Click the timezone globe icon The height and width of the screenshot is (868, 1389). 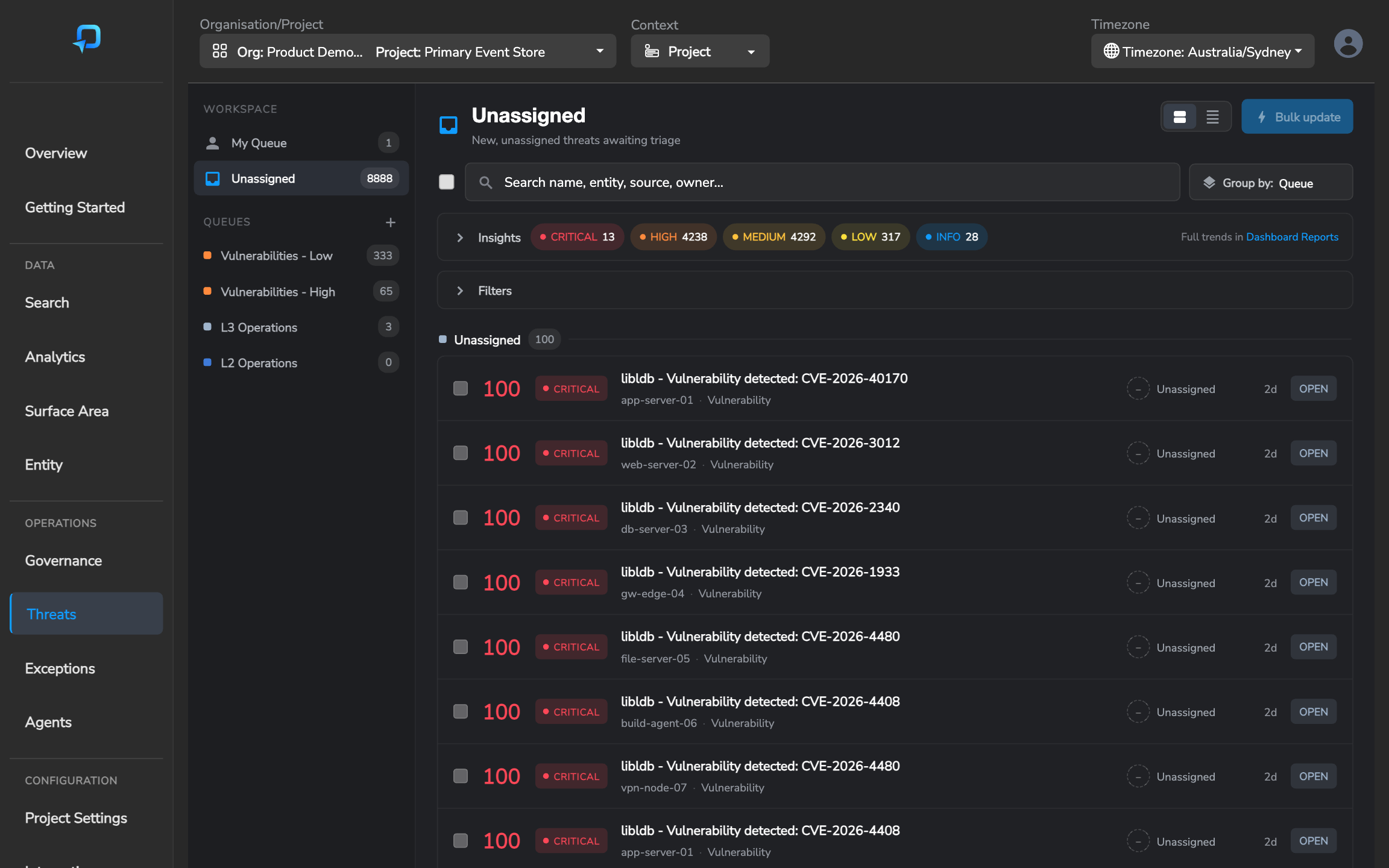coord(1111,51)
